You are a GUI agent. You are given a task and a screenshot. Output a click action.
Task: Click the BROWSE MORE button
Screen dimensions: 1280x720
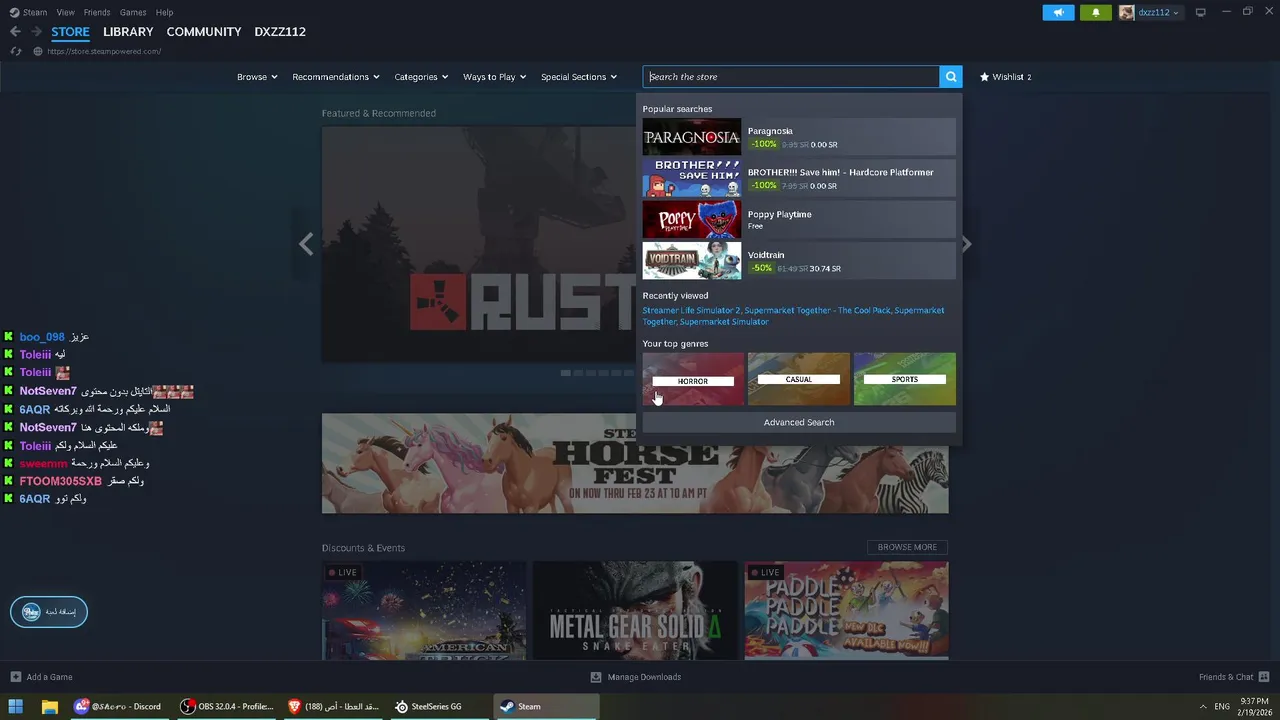click(907, 547)
